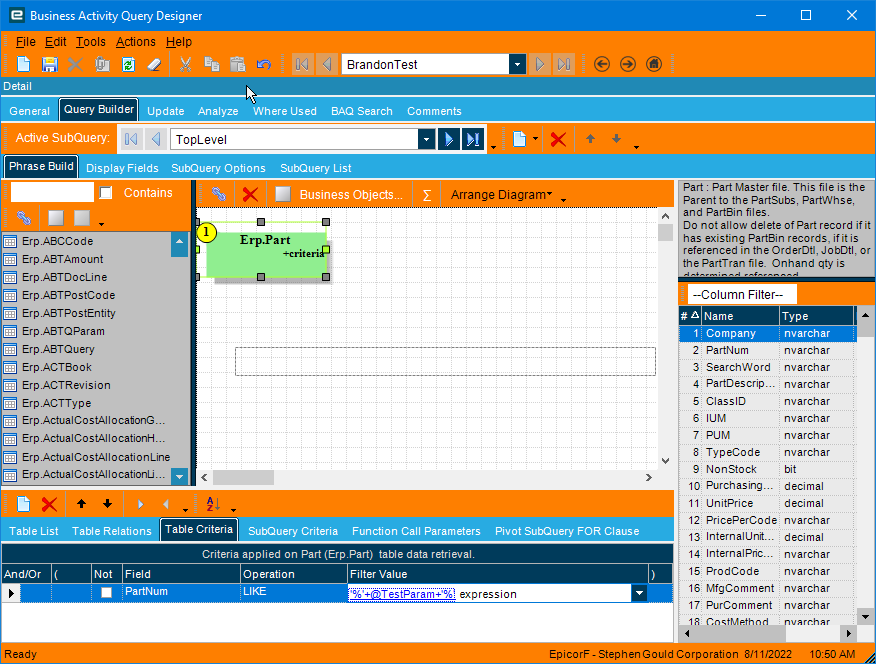Screen dimensions: 876x664
Task: Select Erp.ACTBook in table list
Action: coord(56,367)
